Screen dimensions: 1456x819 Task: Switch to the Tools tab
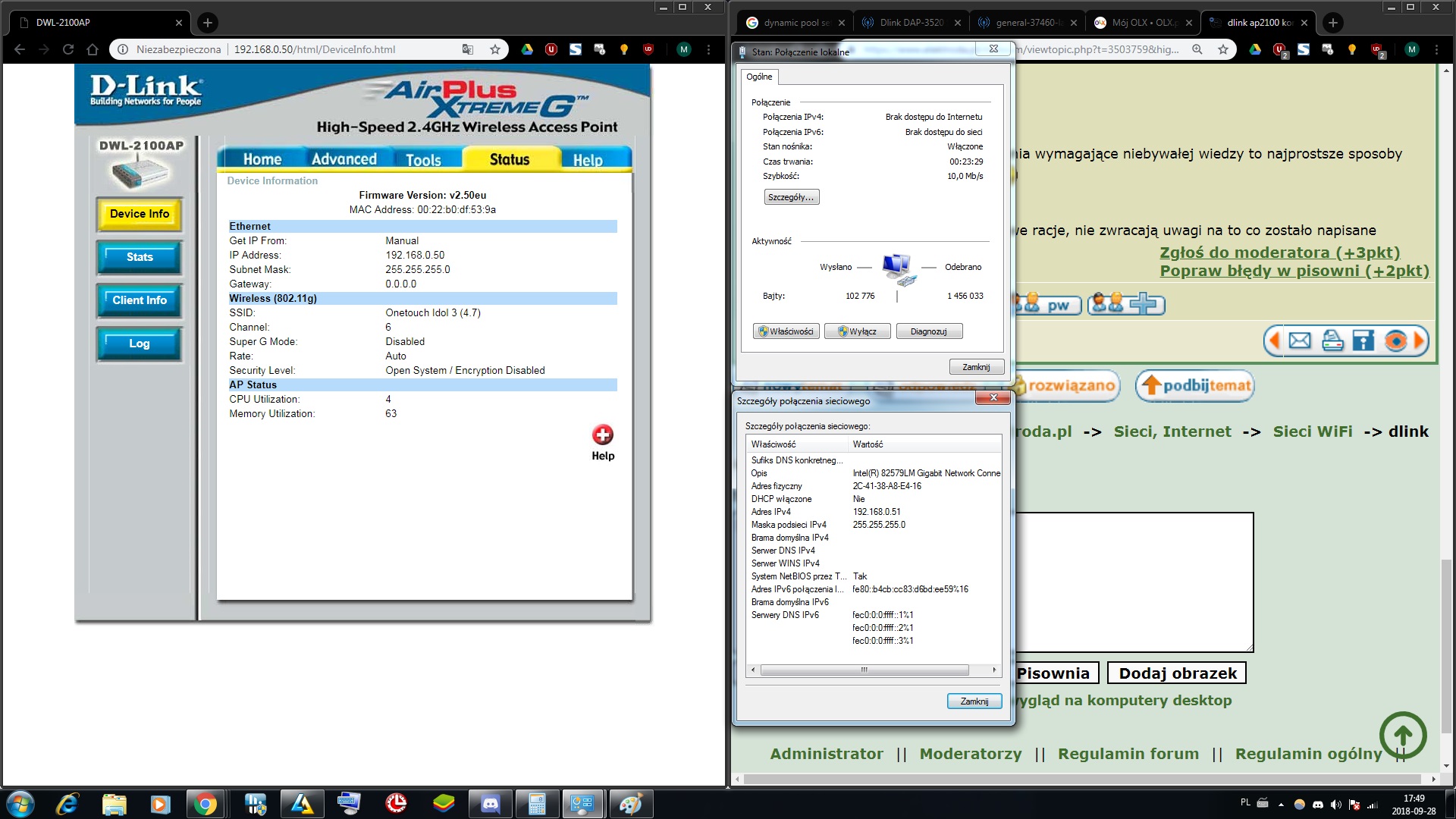pyautogui.click(x=423, y=160)
